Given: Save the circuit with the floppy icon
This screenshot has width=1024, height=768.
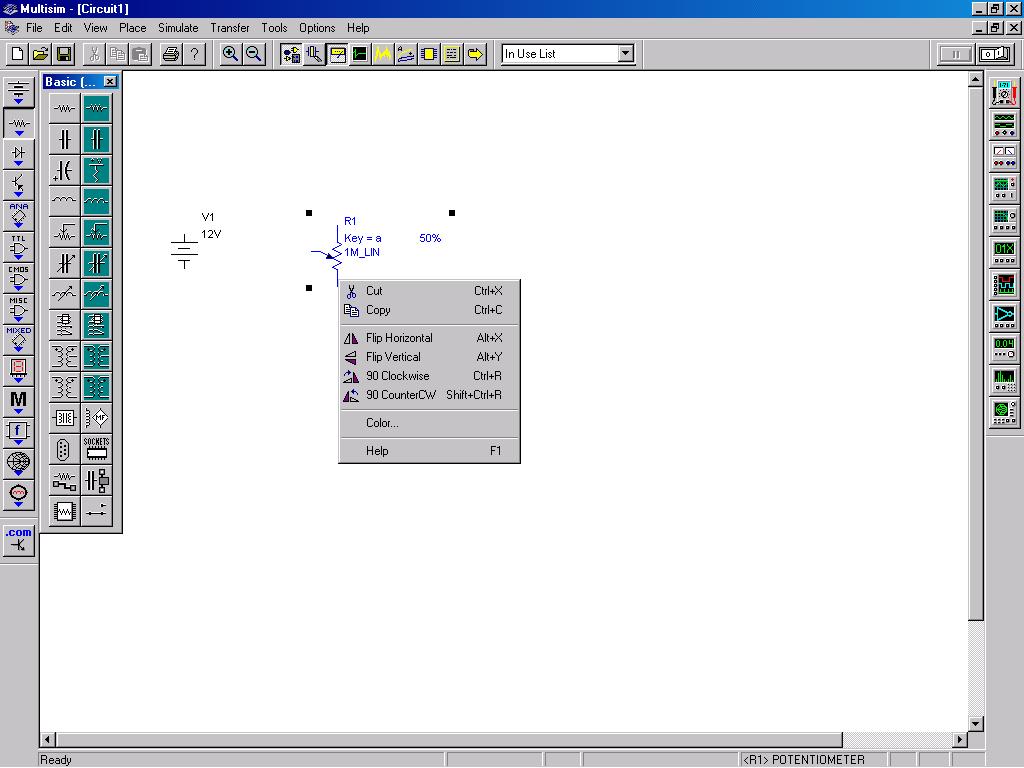Looking at the screenshot, I should tap(64, 54).
